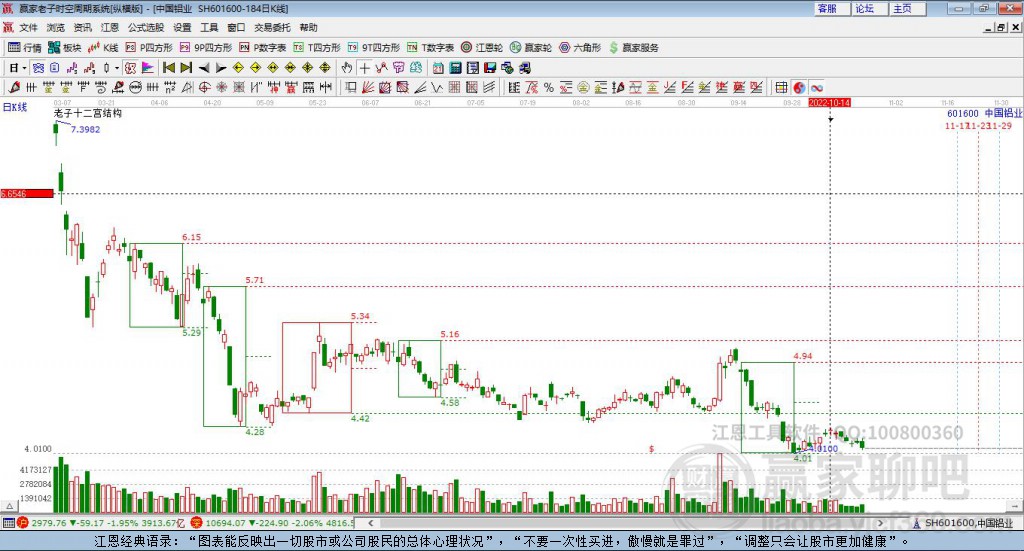Step chart backward with left arrow
The width and height of the screenshot is (1024, 551).
point(204,68)
